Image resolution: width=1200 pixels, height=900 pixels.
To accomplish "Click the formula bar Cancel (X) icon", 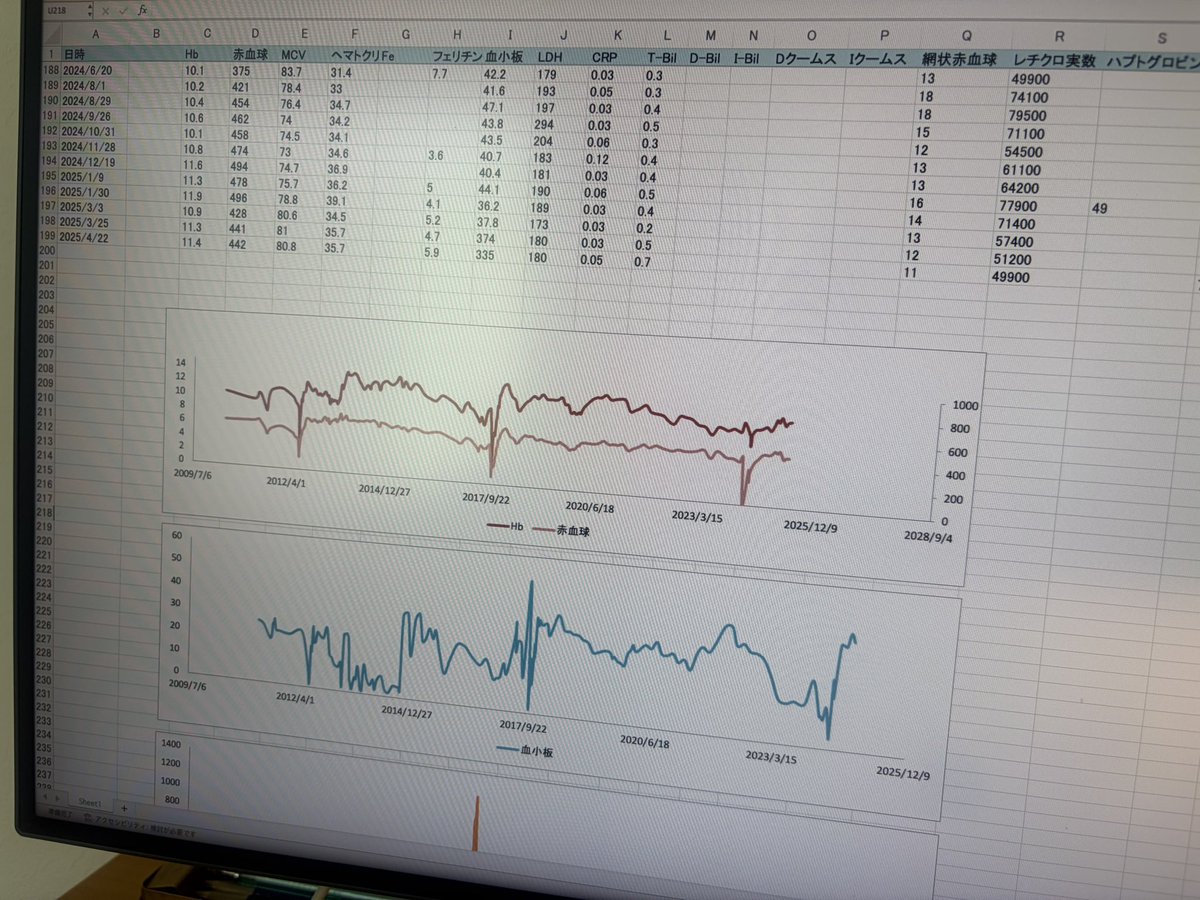I will (x=106, y=10).
